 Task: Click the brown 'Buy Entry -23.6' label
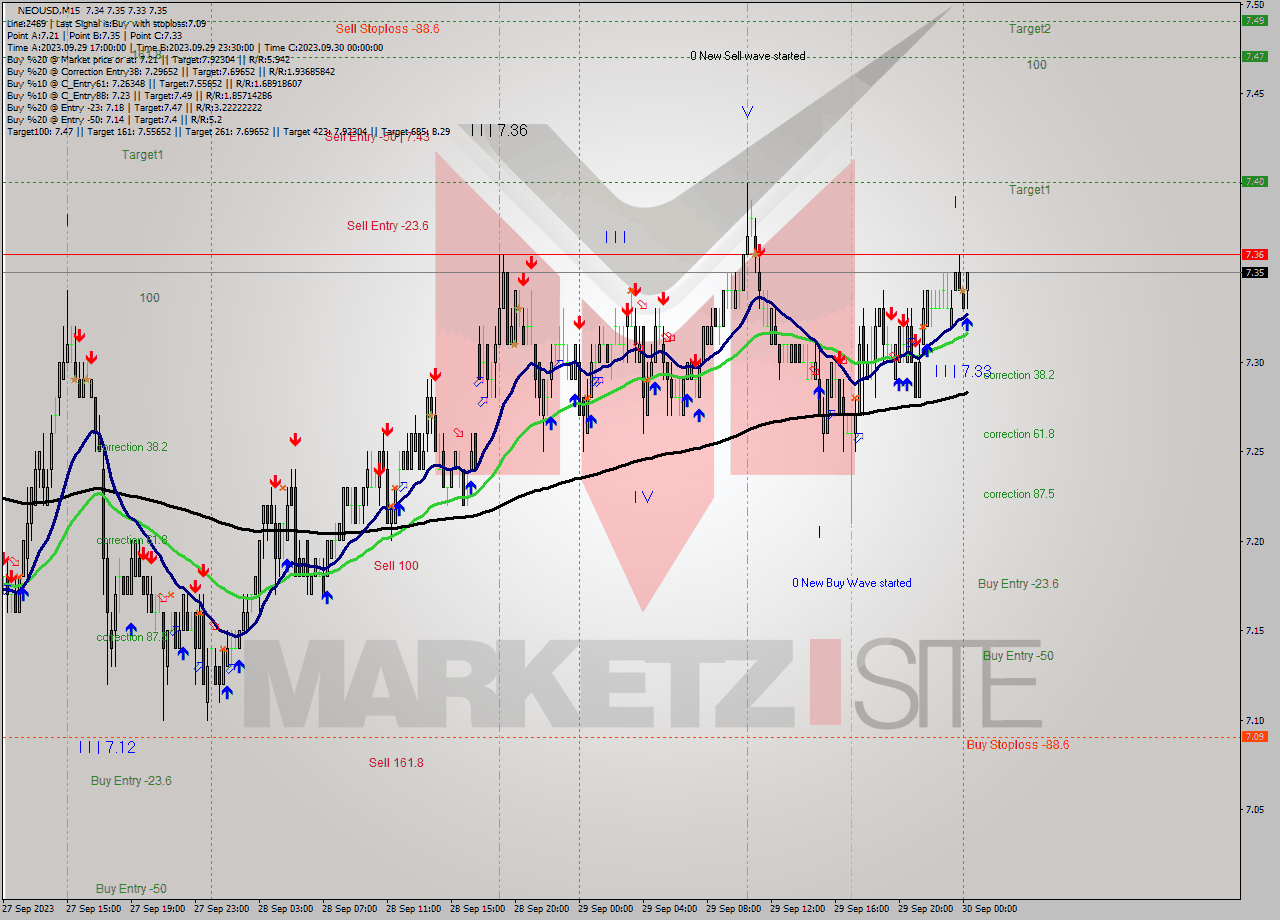[1018, 584]
